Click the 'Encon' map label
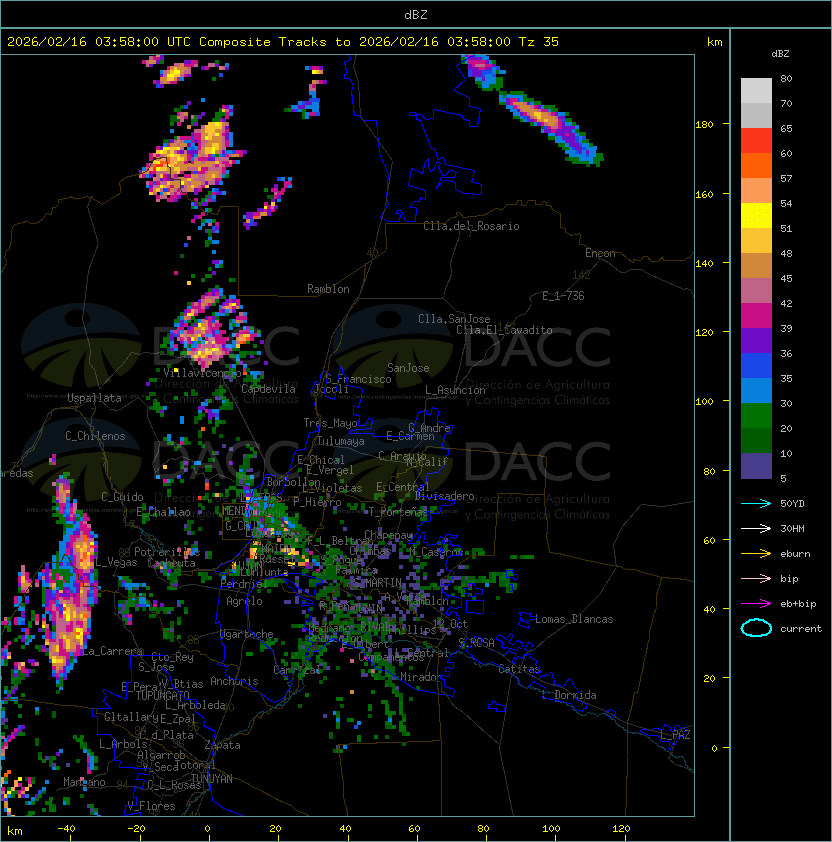Image resolution: width=832 pixels, height=842 pixels. (x=600, y=253)
